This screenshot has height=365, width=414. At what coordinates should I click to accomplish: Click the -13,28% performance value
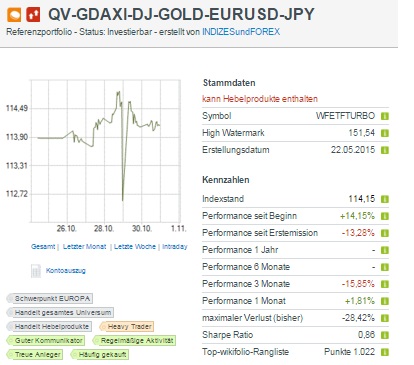click(358, 233)
